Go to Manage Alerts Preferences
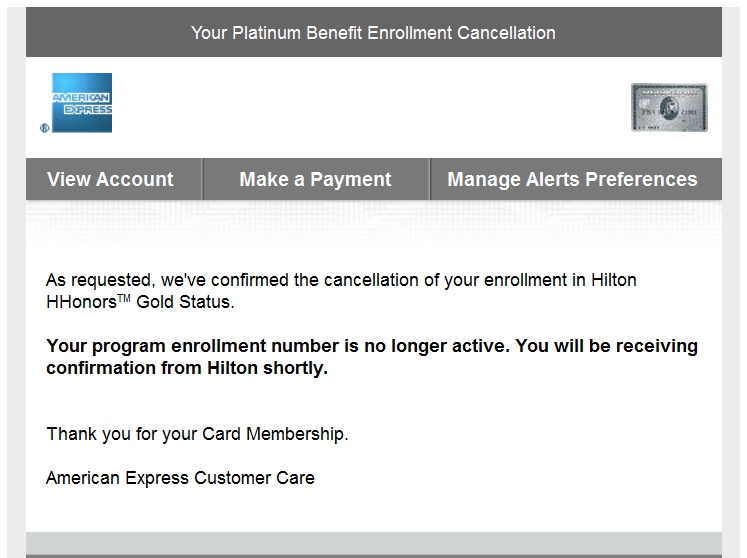Image resolution: width=747 pixels, height=558 pixels. pos(572,180)
